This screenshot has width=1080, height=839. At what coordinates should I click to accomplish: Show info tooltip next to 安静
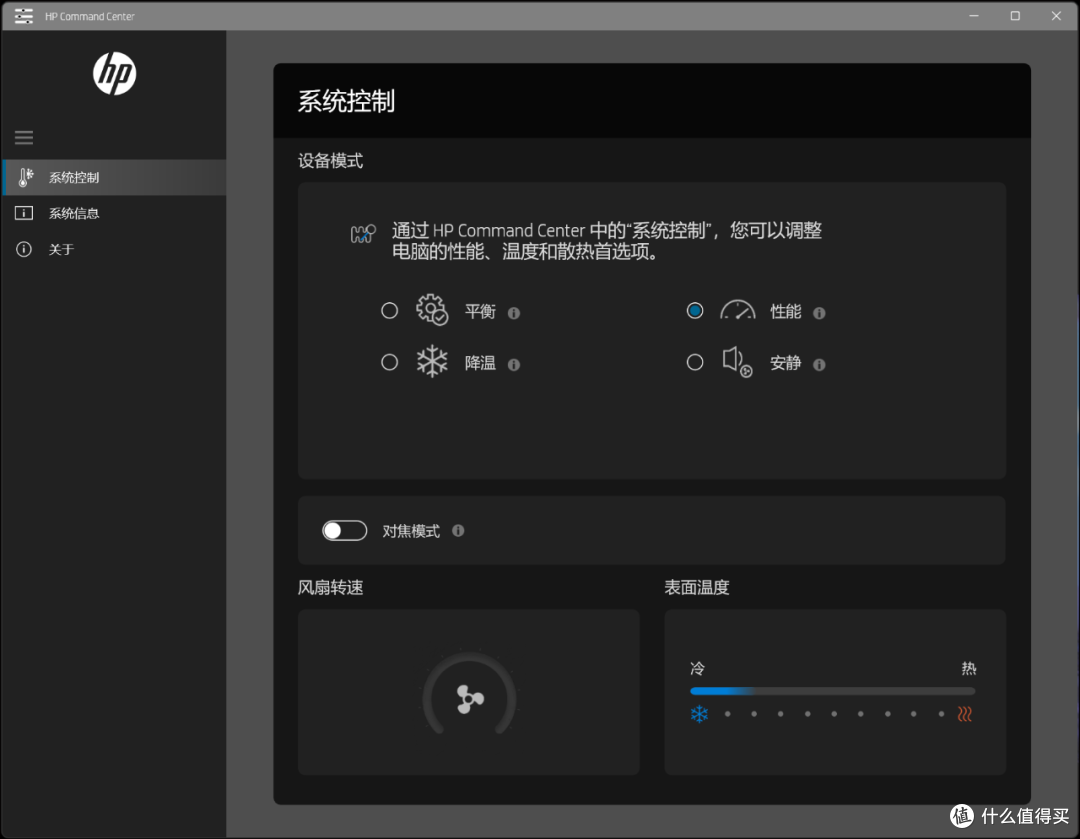tap(819, 364)
